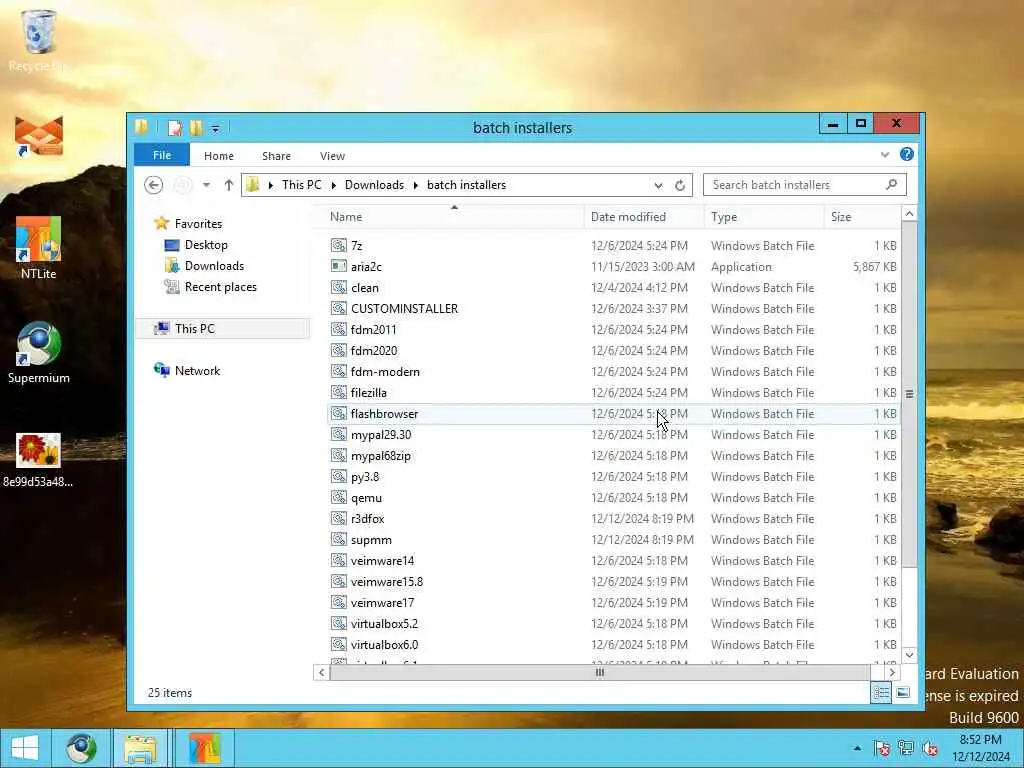Viewport: 1024px width, 768px height.
Task: Sort by the Type column header
Action: (764, 217)
